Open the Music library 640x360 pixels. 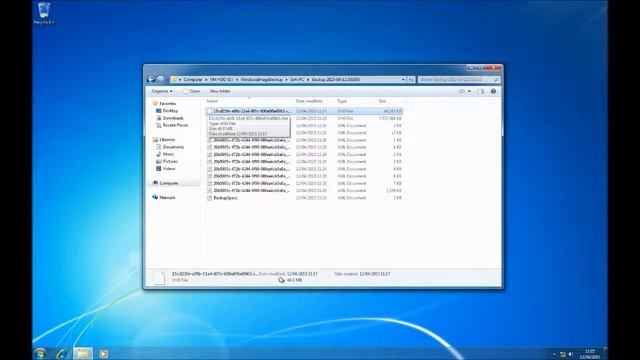165,154
